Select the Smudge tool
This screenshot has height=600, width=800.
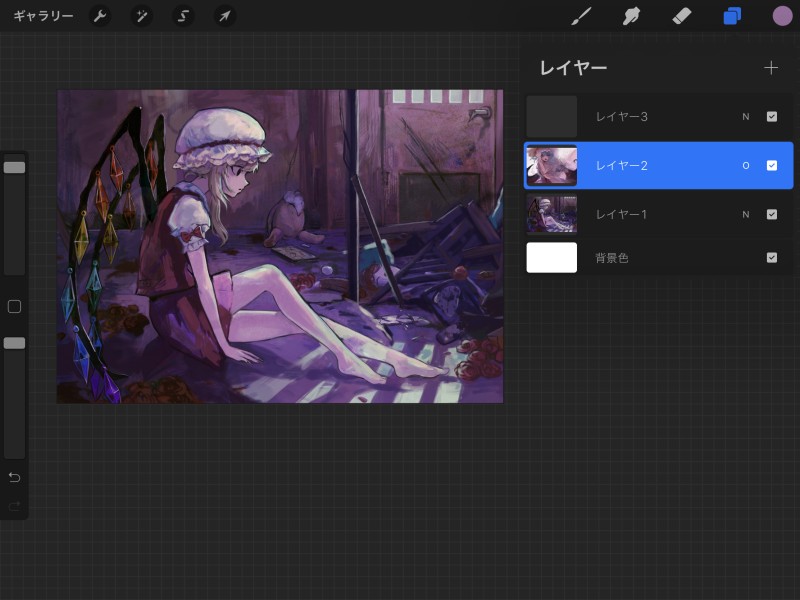pos(631,16)
